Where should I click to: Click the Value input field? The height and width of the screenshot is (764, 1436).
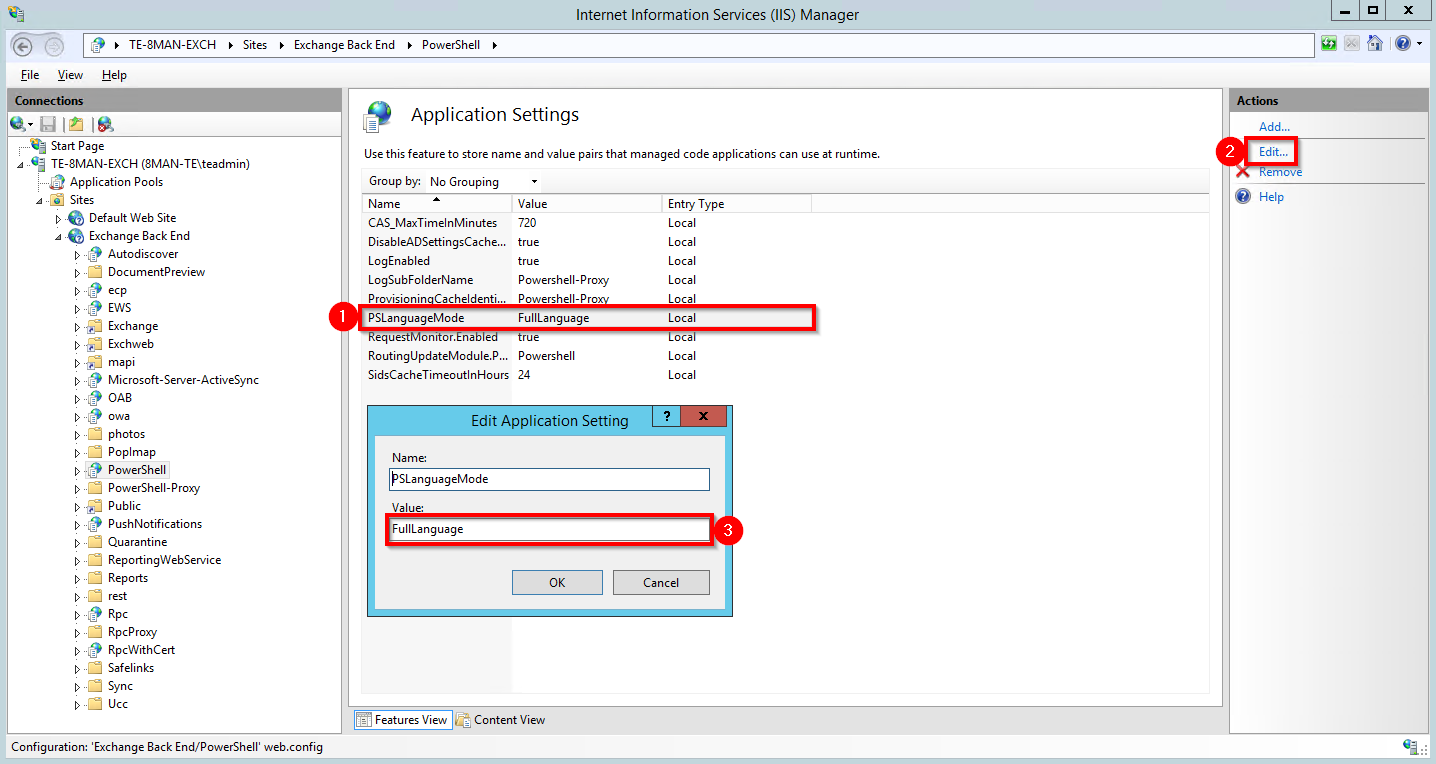tap(548, 529)
